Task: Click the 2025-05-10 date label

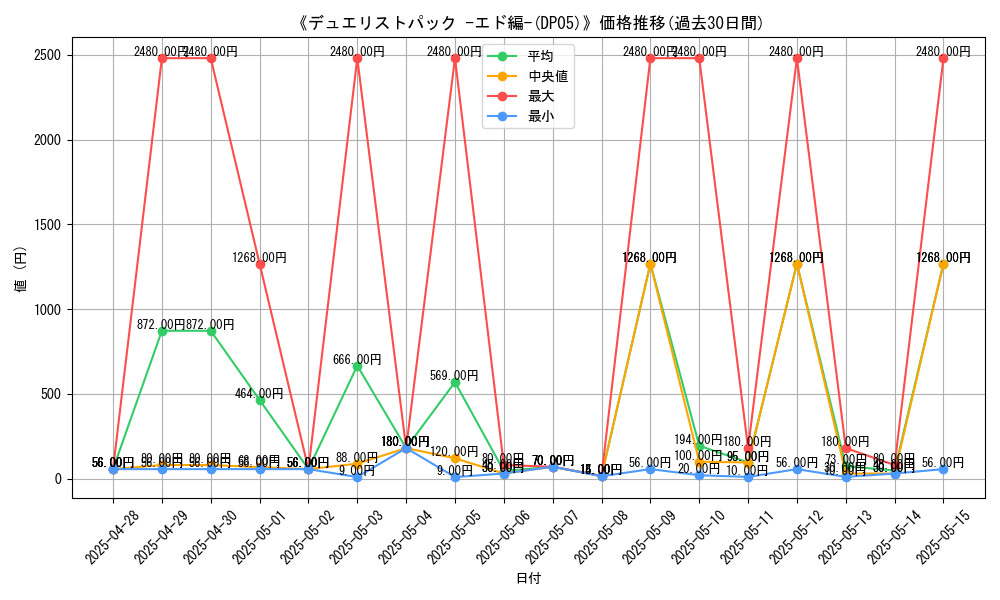Action: click(698, 538)
